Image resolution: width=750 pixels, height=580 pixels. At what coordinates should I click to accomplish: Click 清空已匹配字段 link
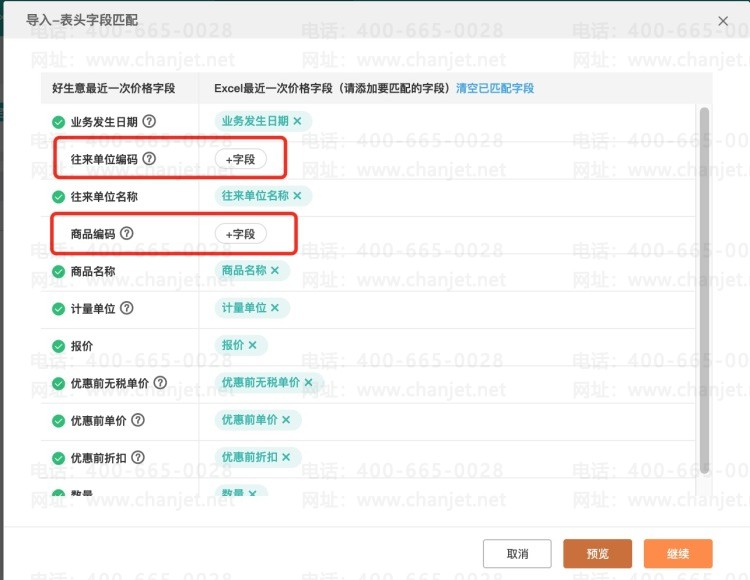point(495,88)
